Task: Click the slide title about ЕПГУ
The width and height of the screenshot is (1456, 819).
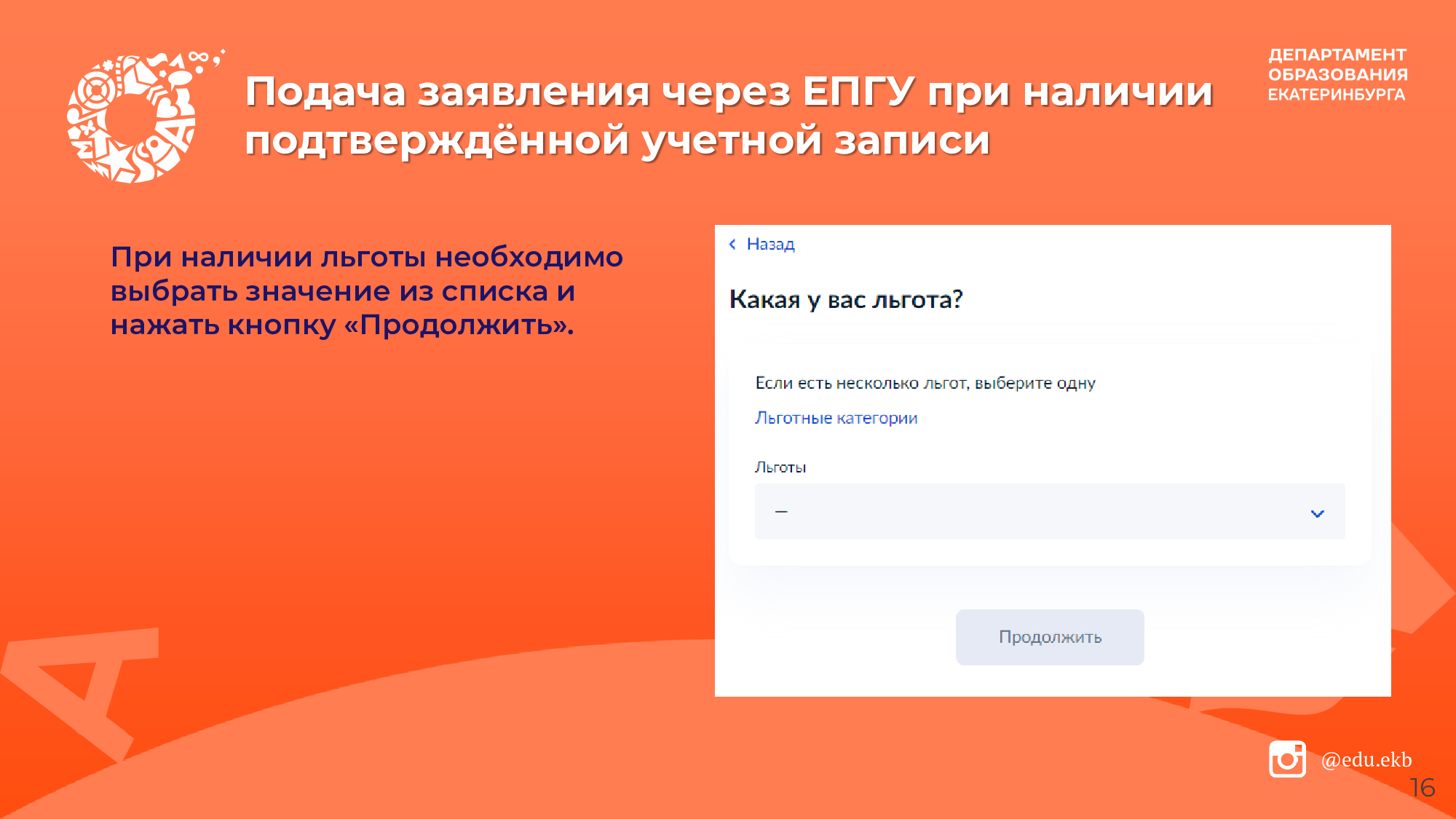Action: 728,115
